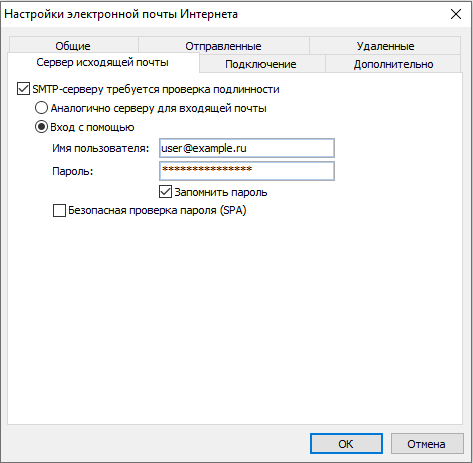Focus the Пароль input field
The width and height of the screenshot is (473, 463).
(247, 171)
